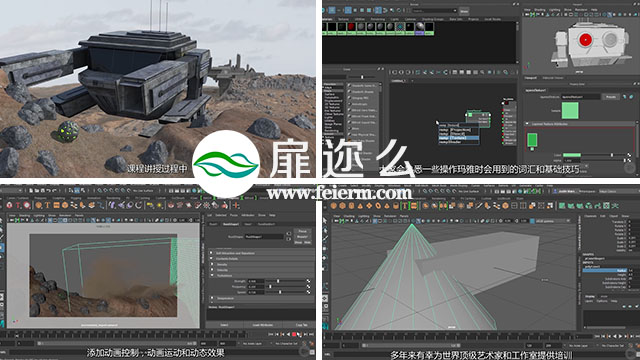Select the red material swatch in Hypershade

(x=351, y=27)
